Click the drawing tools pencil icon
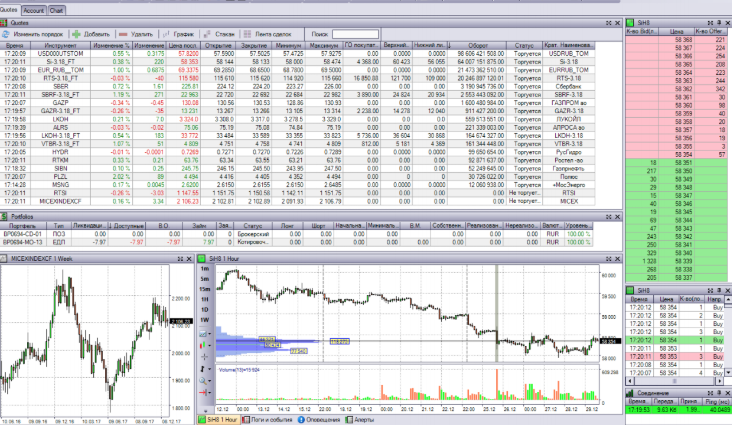This screenshot has height=425, width=732. coord(203,369)
